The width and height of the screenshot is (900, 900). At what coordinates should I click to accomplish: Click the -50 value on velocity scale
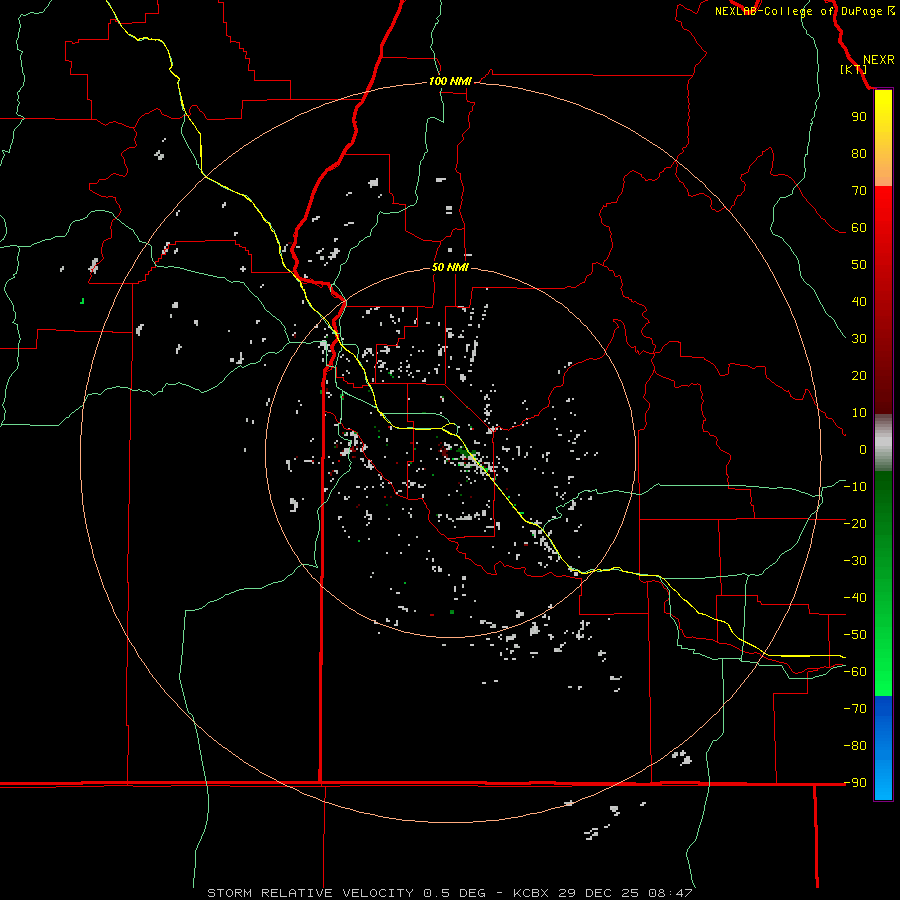coord(855,635)
